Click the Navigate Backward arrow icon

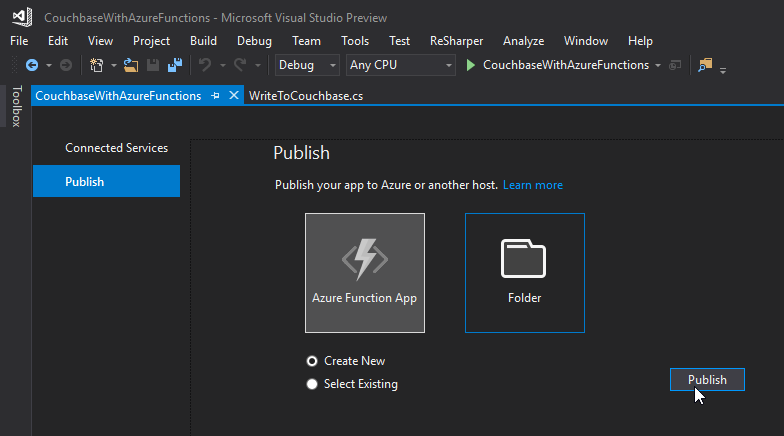[x=31, y=65]
